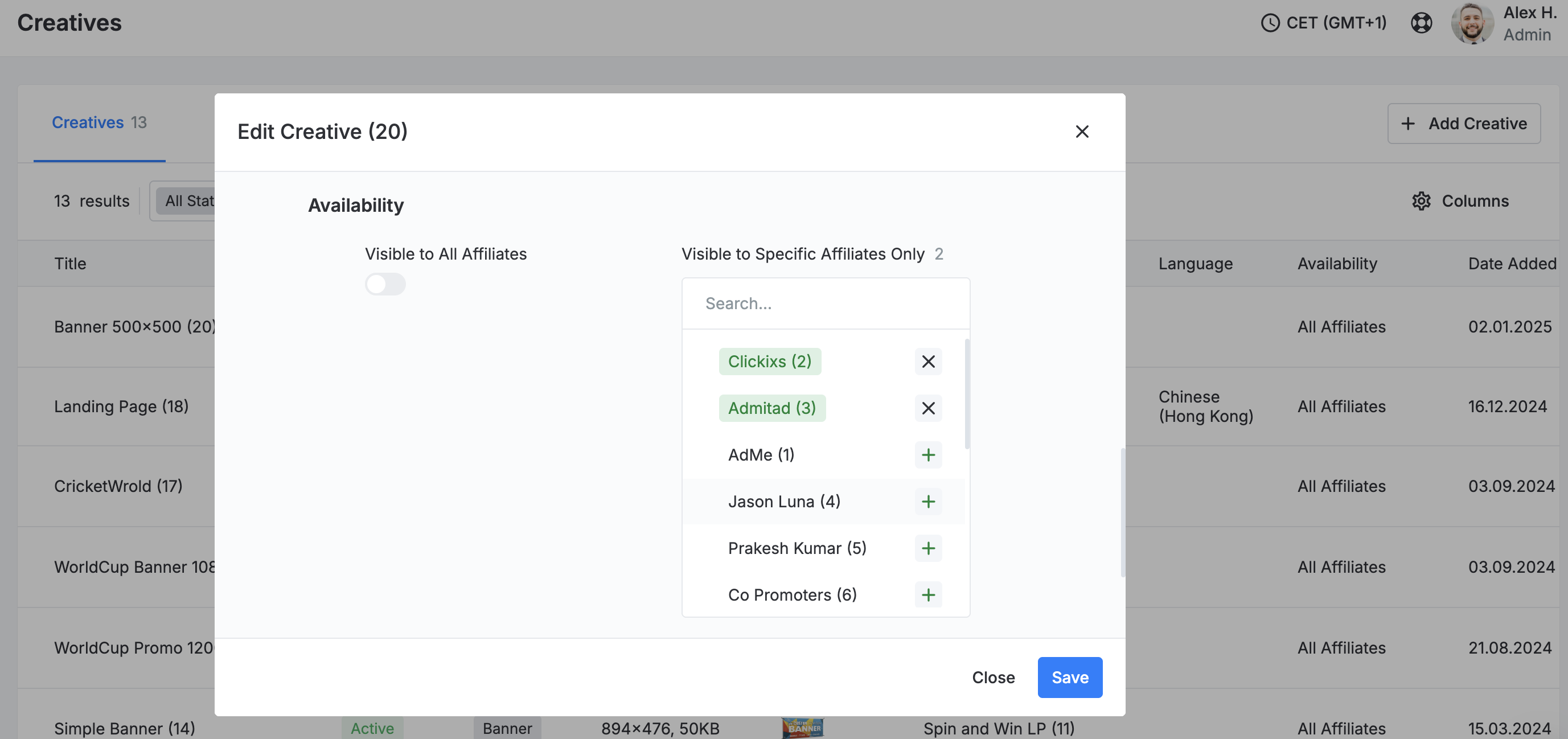Click the CET (GMT+1) timezone clock icon

click(1270, 23)
